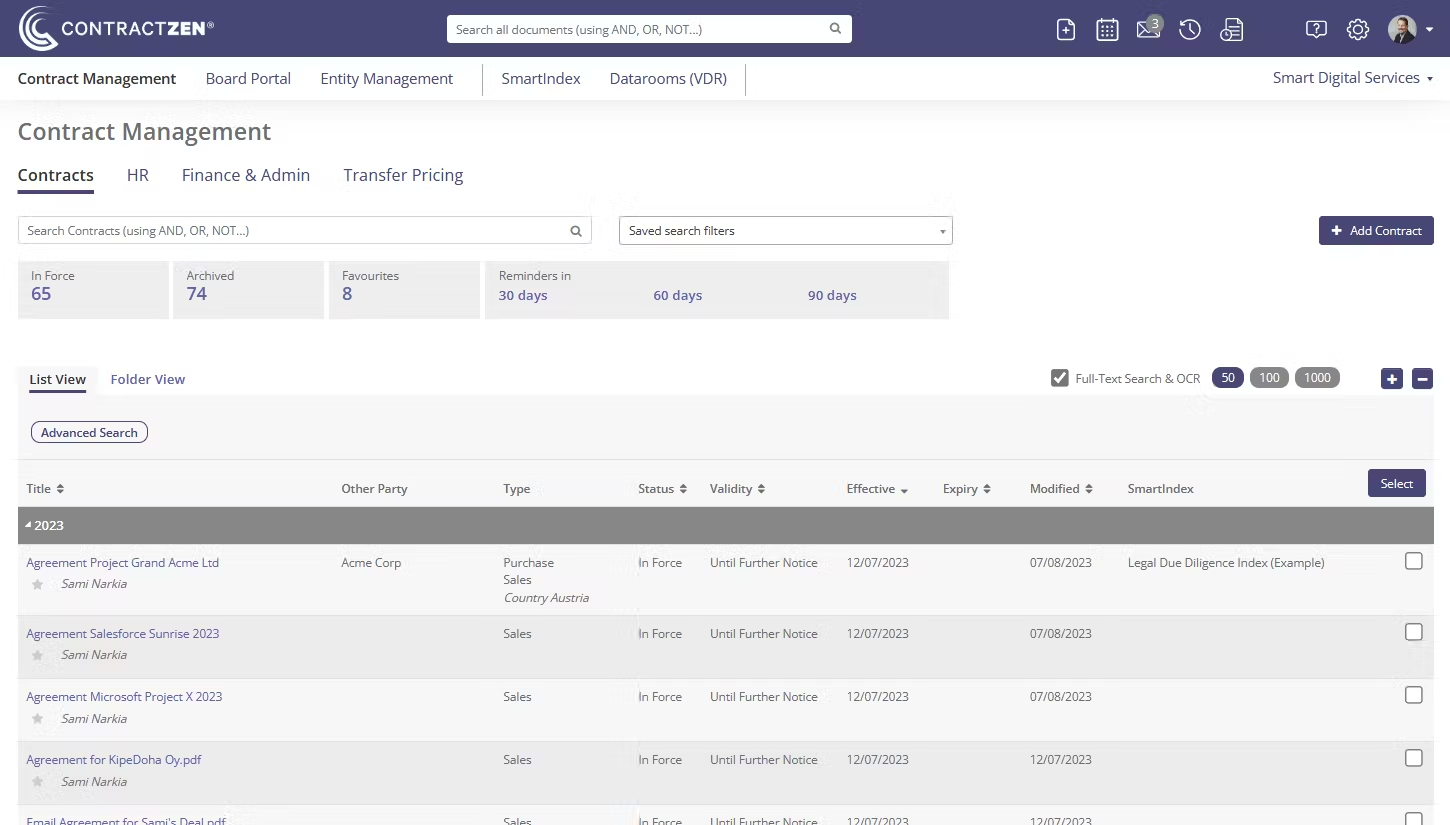Open the Agreement for KipeDoha Oy.pdf link

114,760
